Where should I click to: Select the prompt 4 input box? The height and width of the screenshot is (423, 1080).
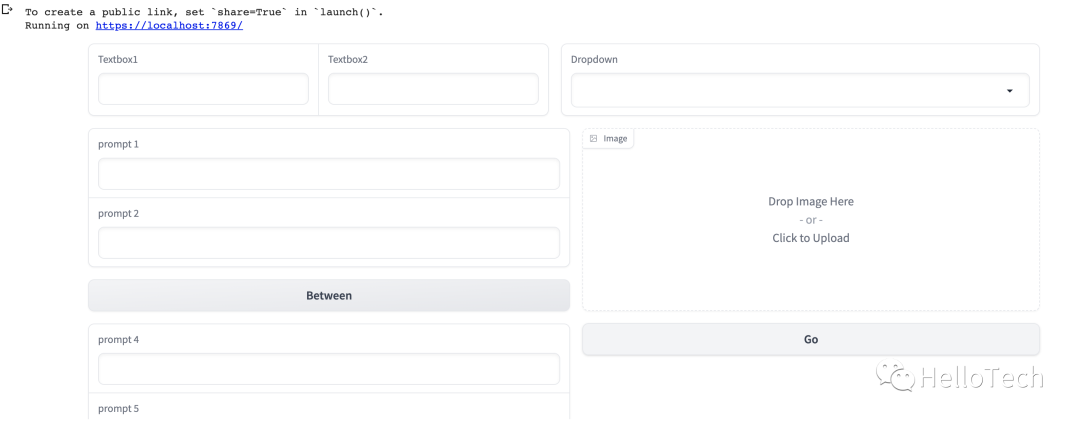(x=328, y=369)
